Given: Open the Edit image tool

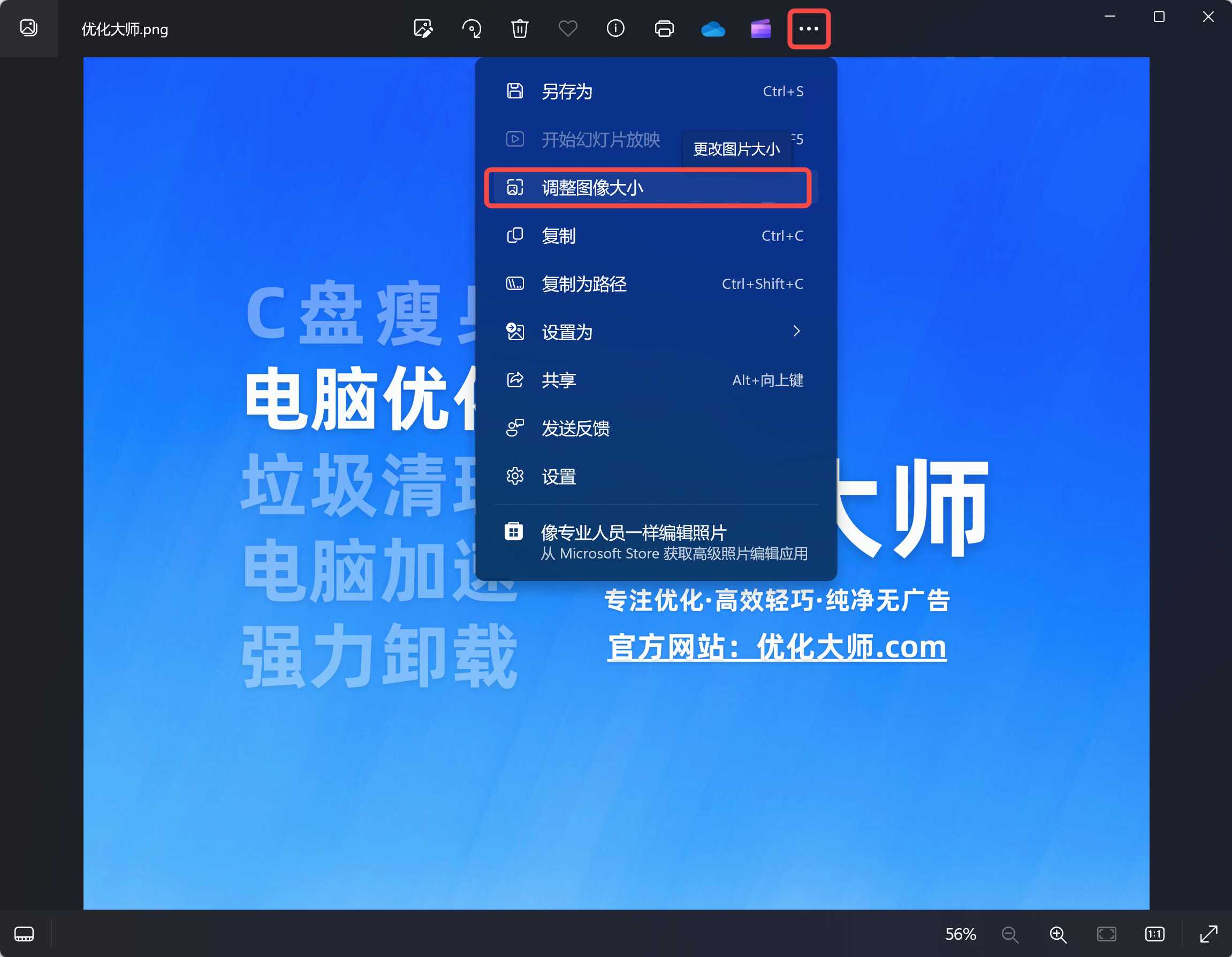Looking at the screenshot, I should click(423, 28).
